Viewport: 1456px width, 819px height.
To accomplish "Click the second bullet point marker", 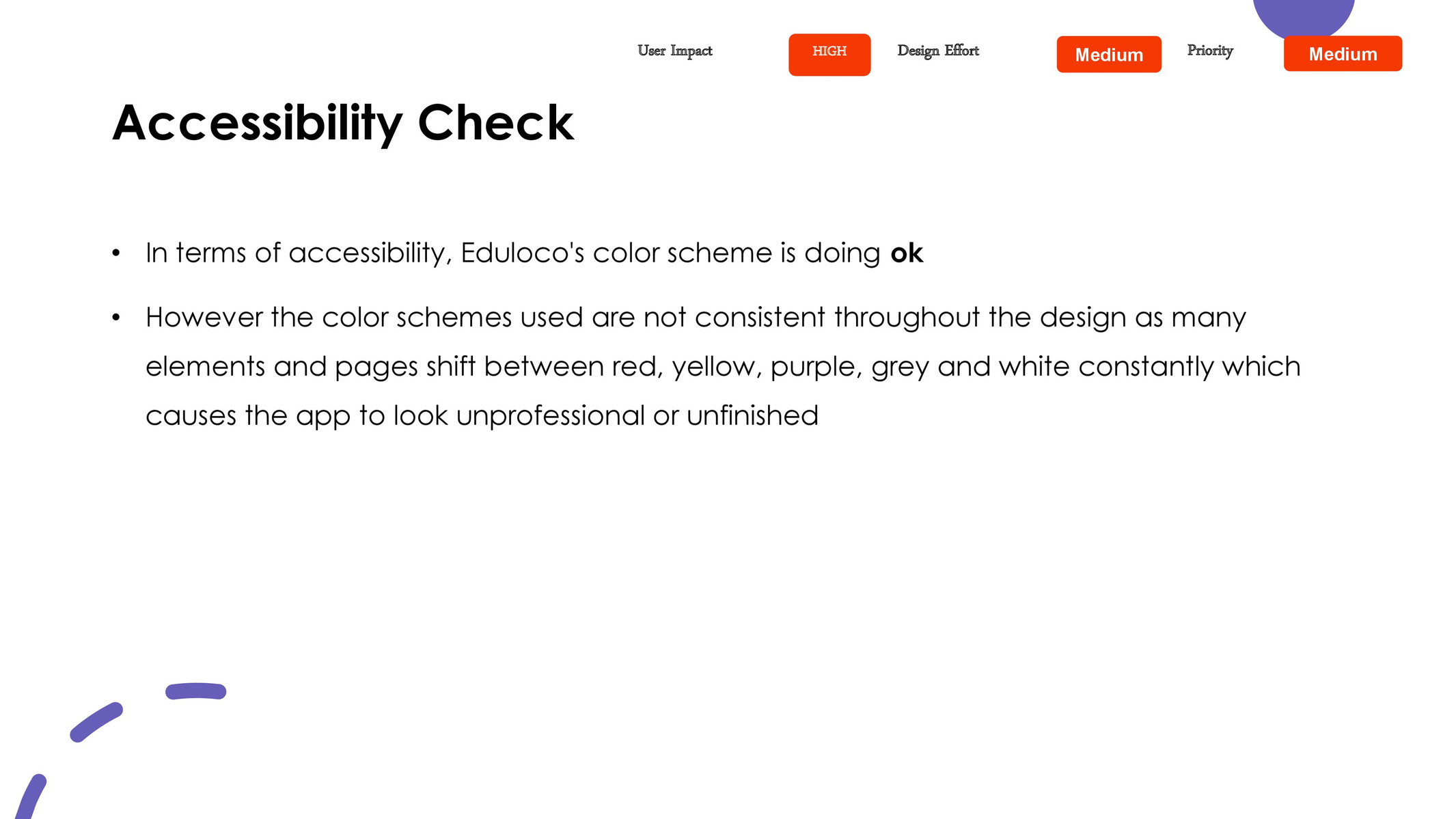I will pyautogui.click(x=116, y=318).
